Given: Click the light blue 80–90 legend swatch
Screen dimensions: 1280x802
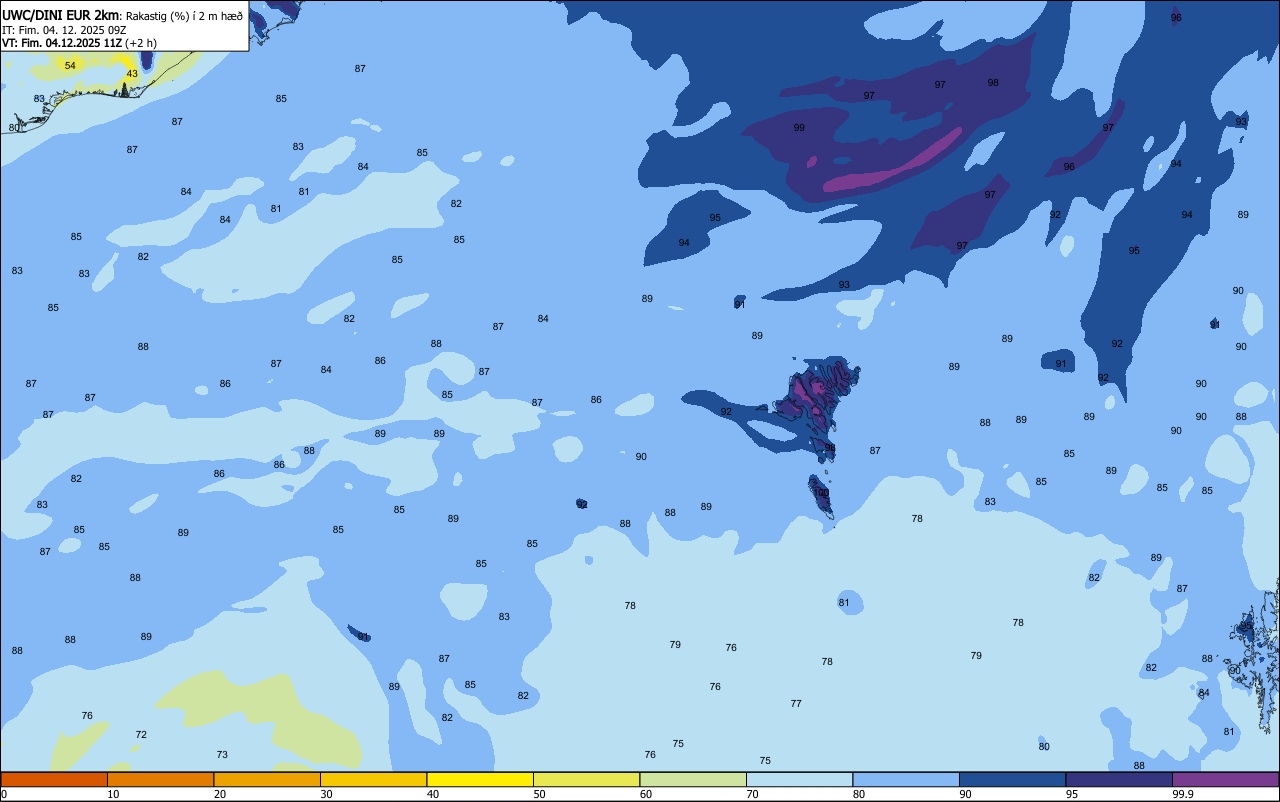Looking at the screenshot, I should (x=906, y=779).
